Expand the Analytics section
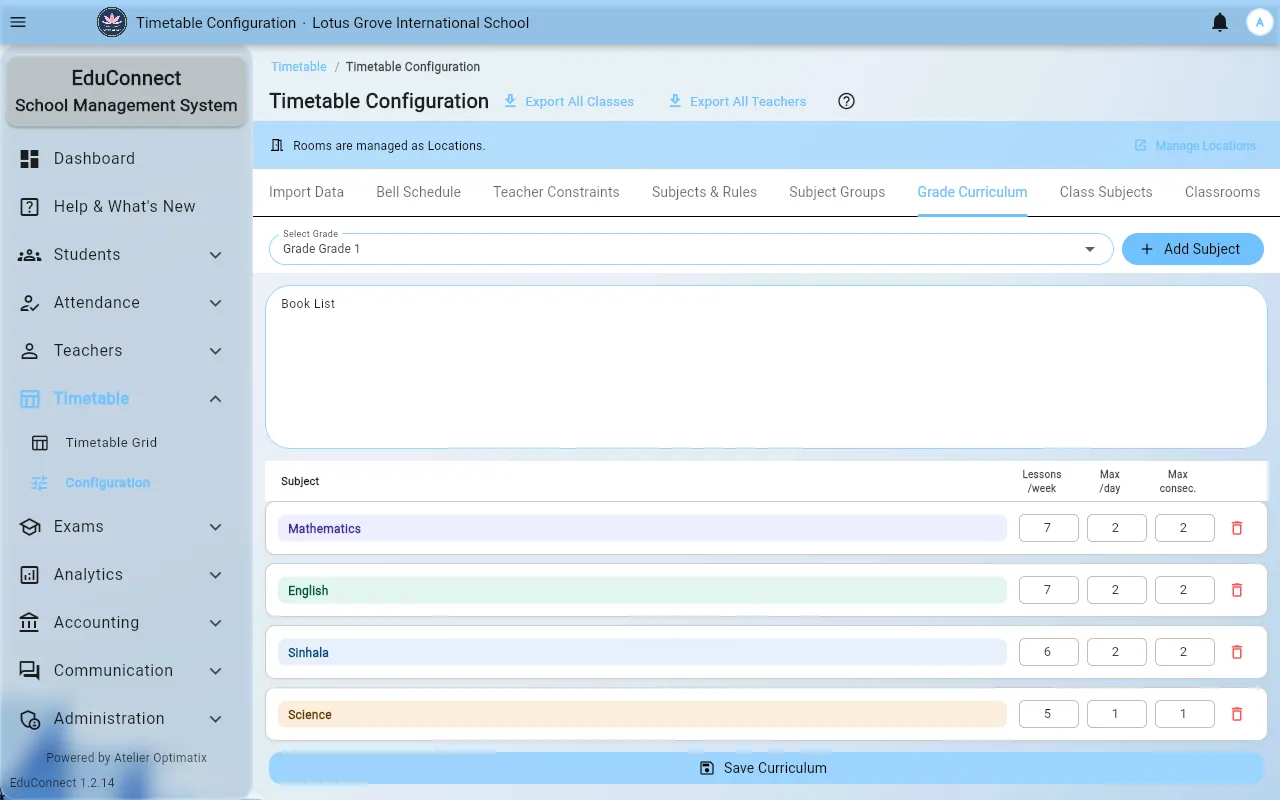The width and height of the screenshot is (1280, 800). click(126, 574)
